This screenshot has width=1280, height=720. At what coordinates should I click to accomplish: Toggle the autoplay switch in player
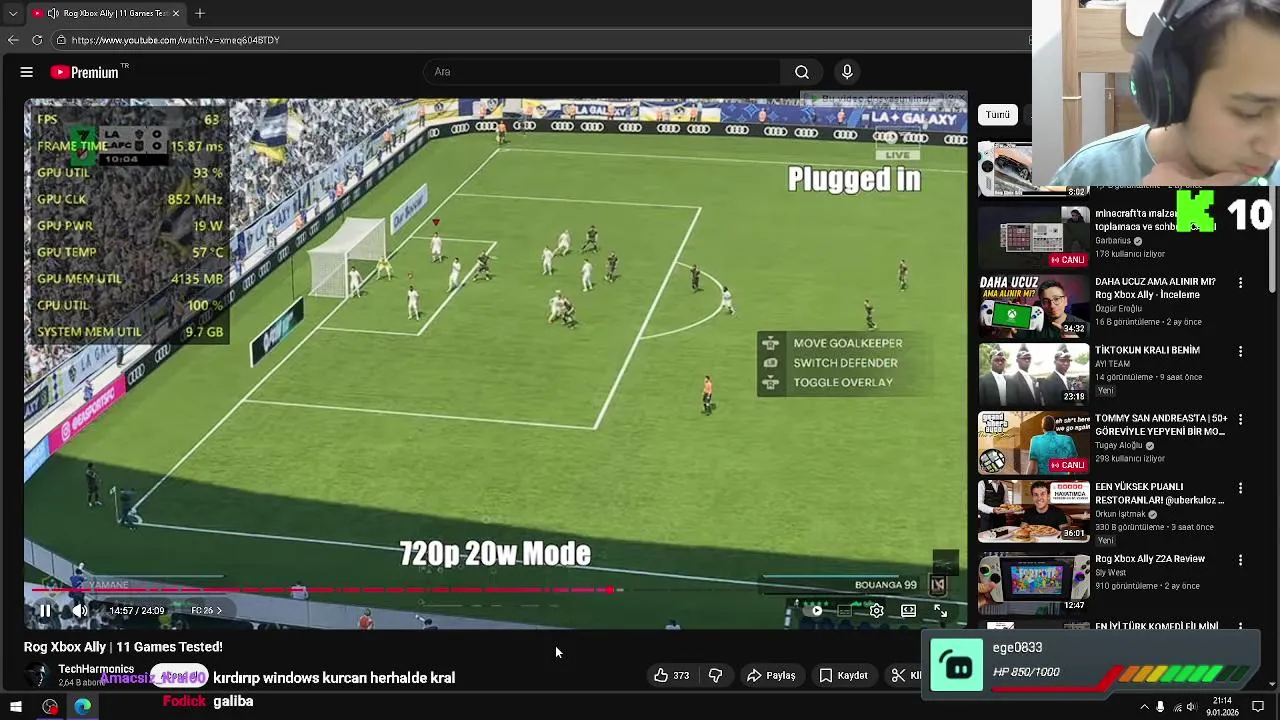812,610
